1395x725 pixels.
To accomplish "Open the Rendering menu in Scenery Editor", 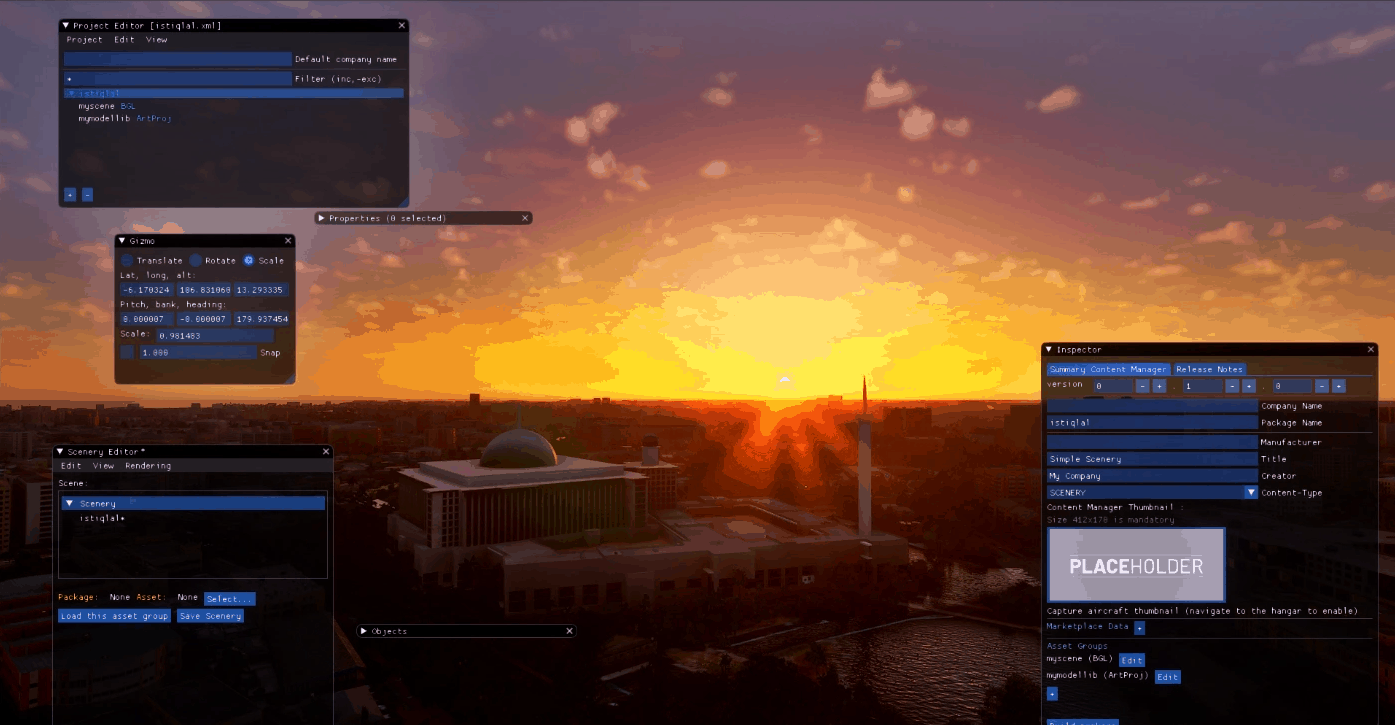I will point(148,466).
